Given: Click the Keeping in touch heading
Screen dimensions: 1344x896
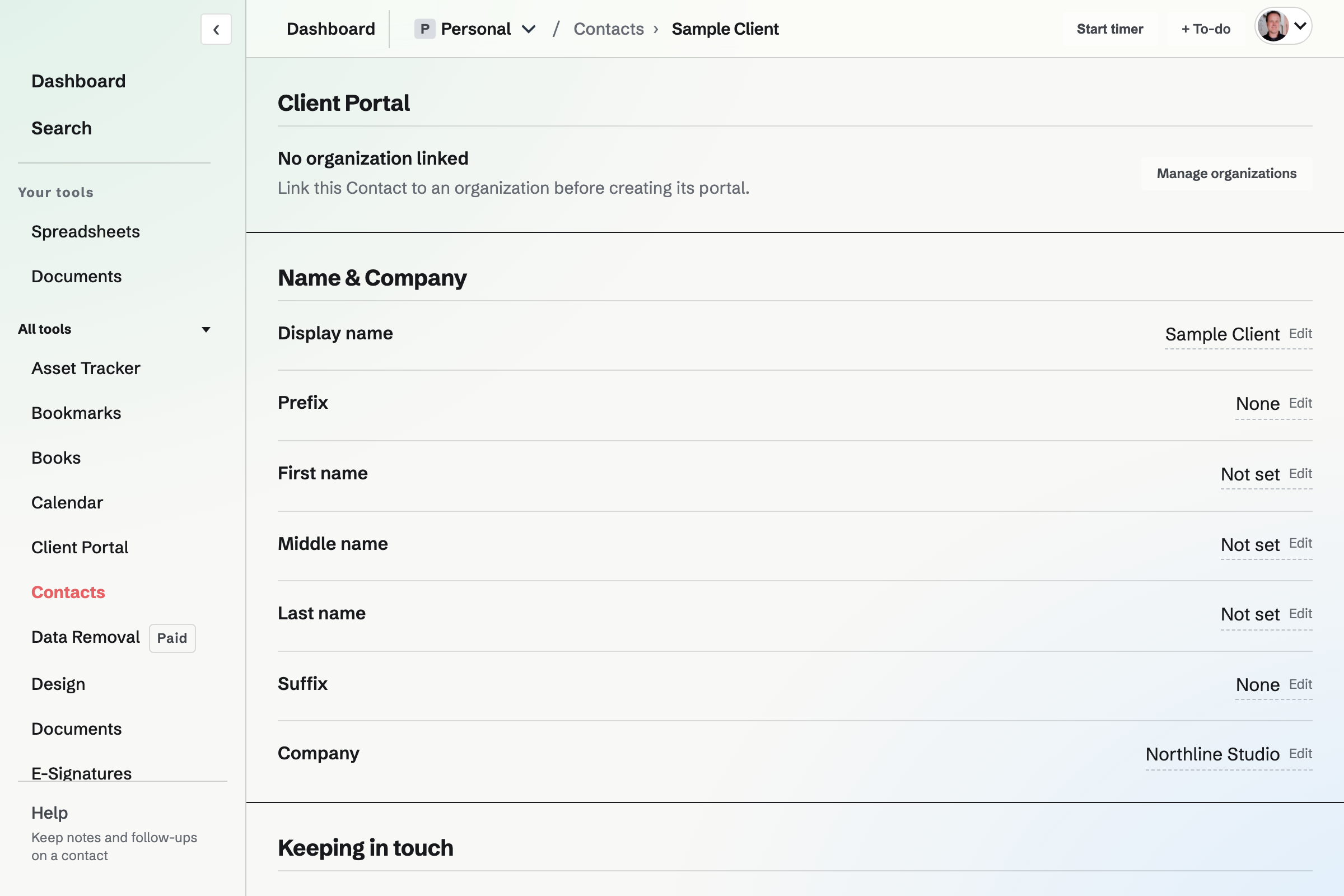Looking at the screenshot, I should coord(366,848).
